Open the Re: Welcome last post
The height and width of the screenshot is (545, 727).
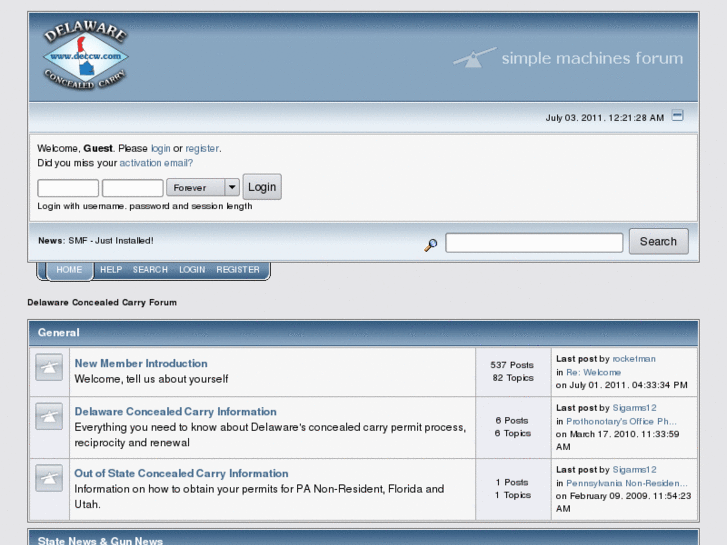pos(593,372)
